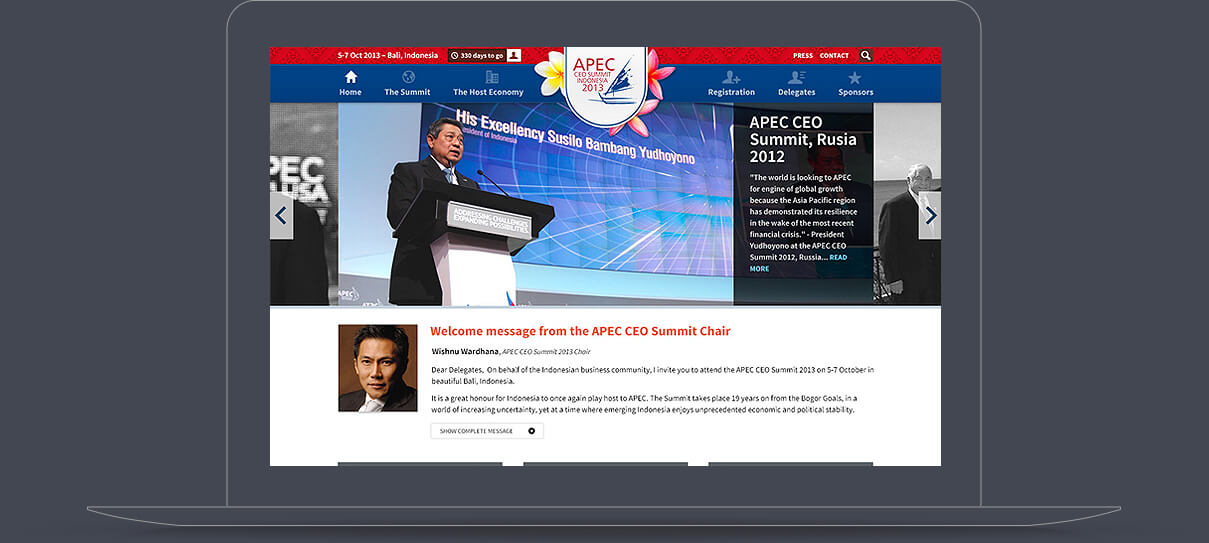This screenshot has width=1209, height=543.
Task: Open the Delegates menu item
Action: [797, 92]
